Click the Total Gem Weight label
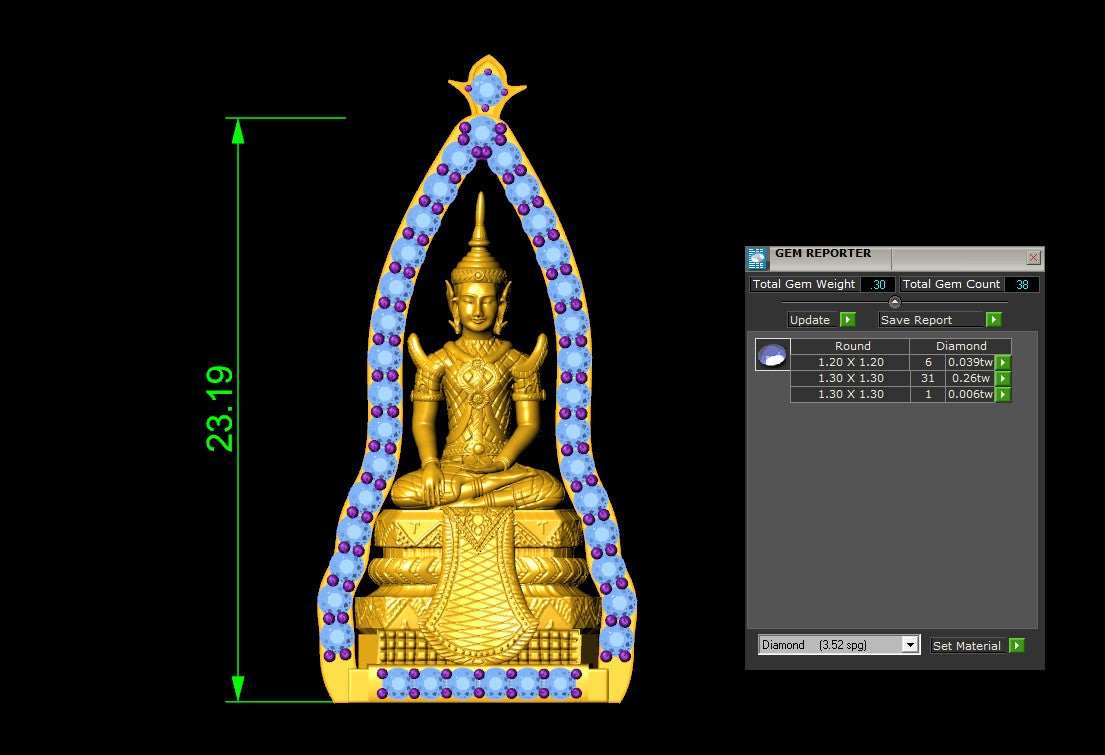The width and height of the screenshot is (1105, 755). 804,284
